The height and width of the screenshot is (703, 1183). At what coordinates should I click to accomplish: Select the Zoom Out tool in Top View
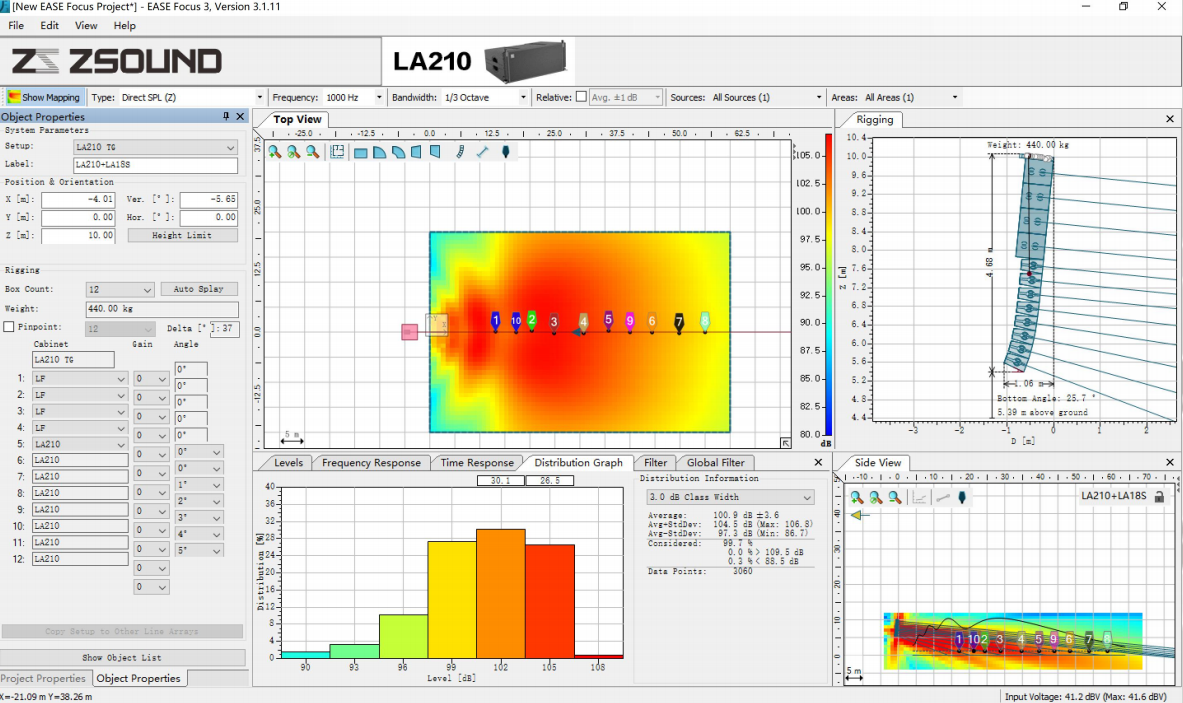[x=310, y=151]
